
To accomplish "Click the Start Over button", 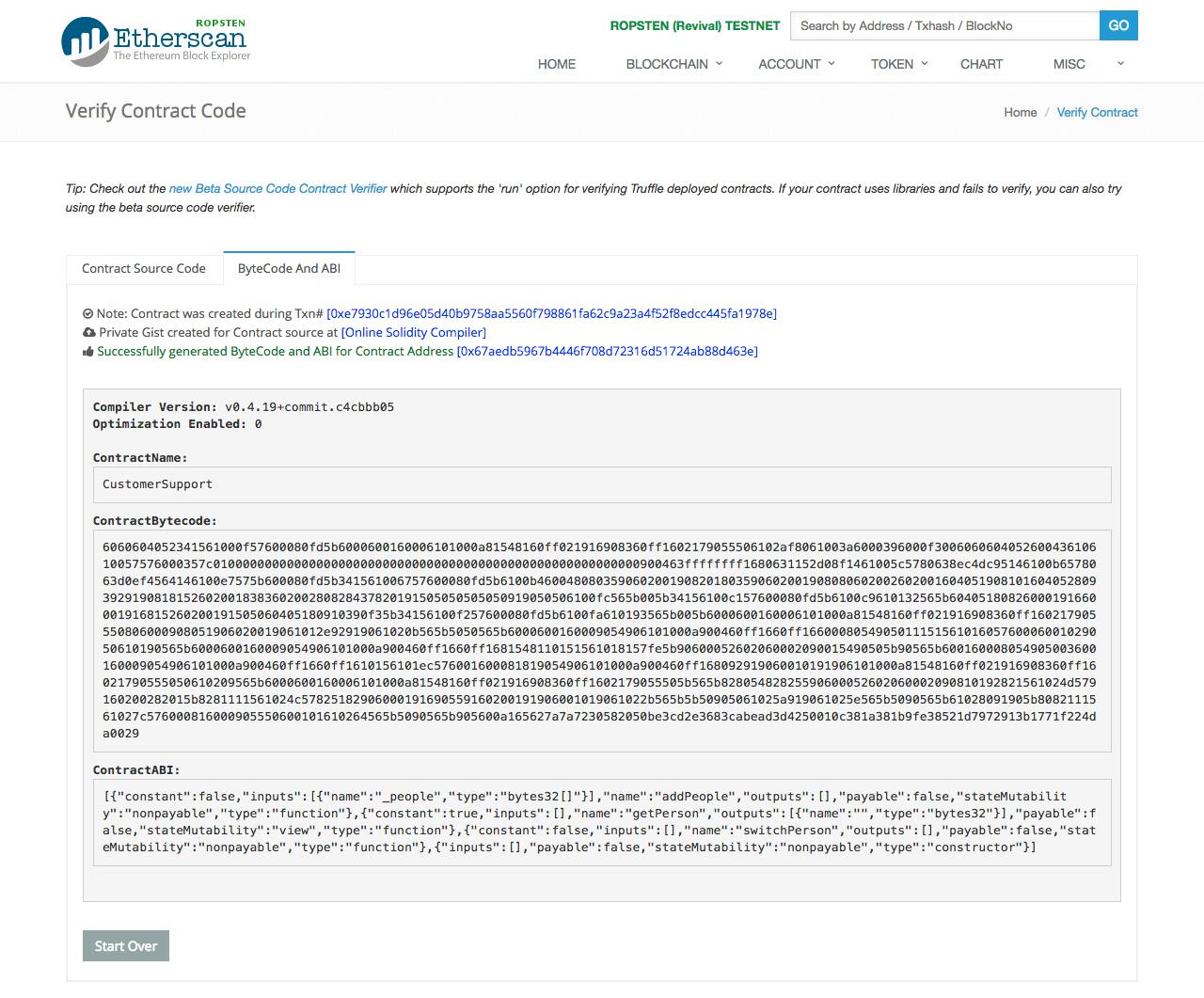I will 126,945.
